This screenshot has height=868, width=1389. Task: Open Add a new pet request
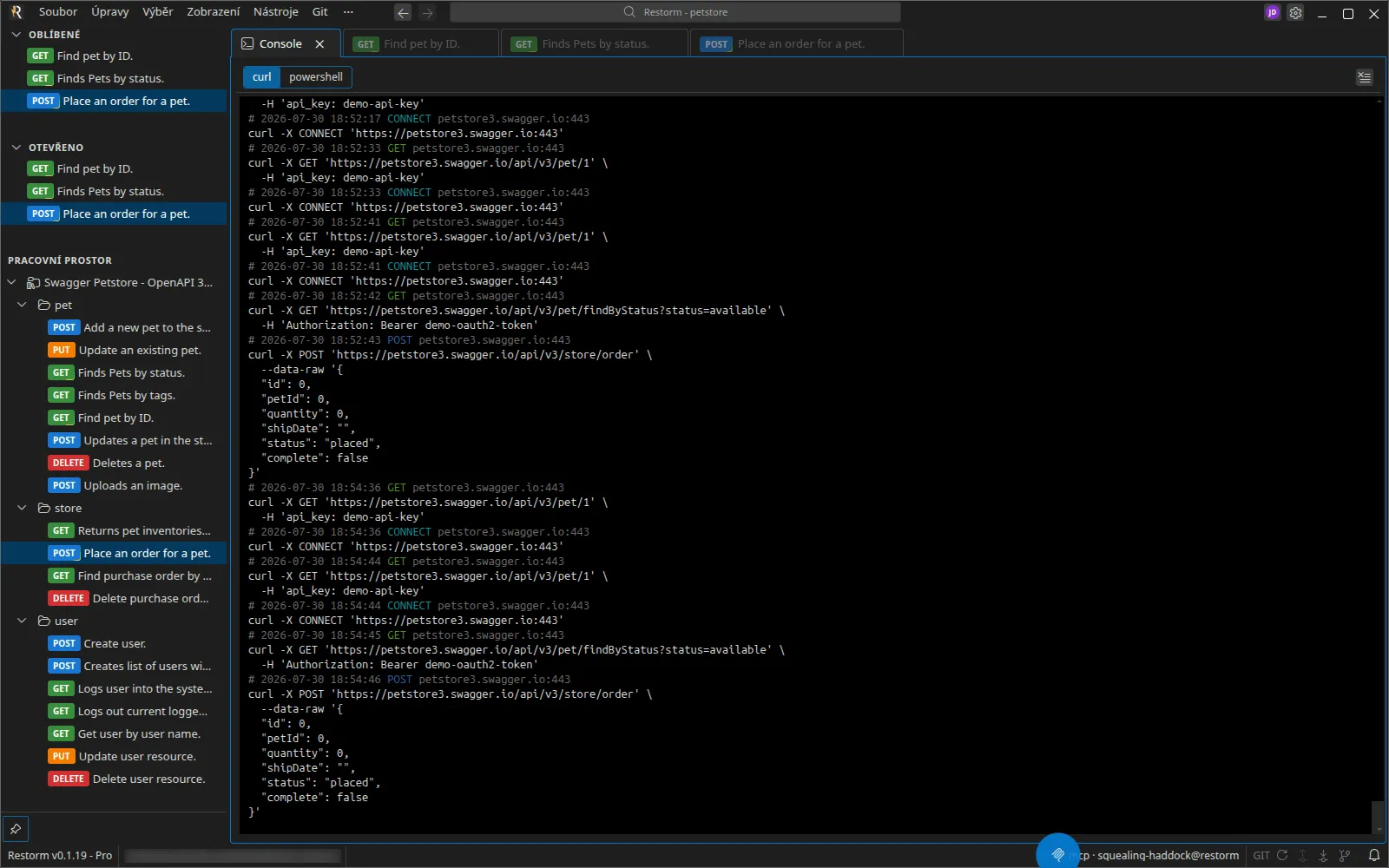point(114,328)
